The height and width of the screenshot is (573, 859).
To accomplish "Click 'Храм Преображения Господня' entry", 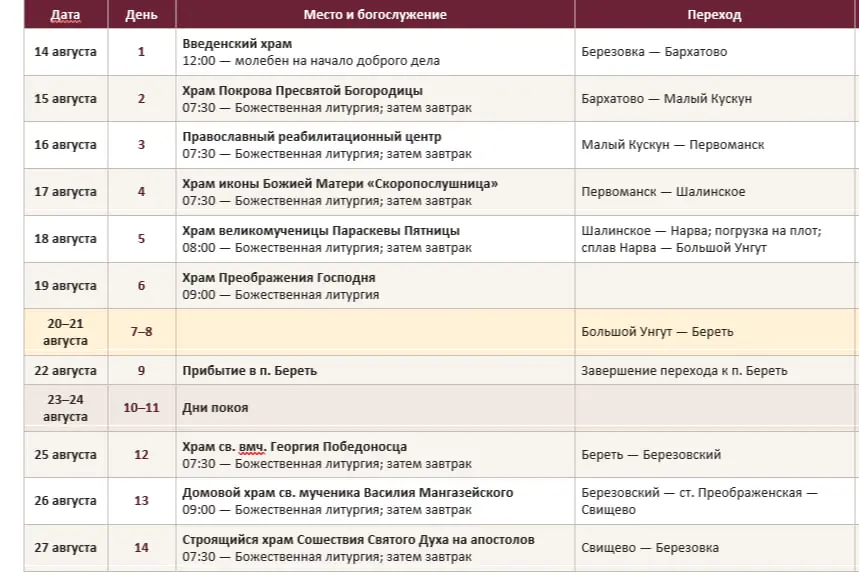I will point(279,278).
